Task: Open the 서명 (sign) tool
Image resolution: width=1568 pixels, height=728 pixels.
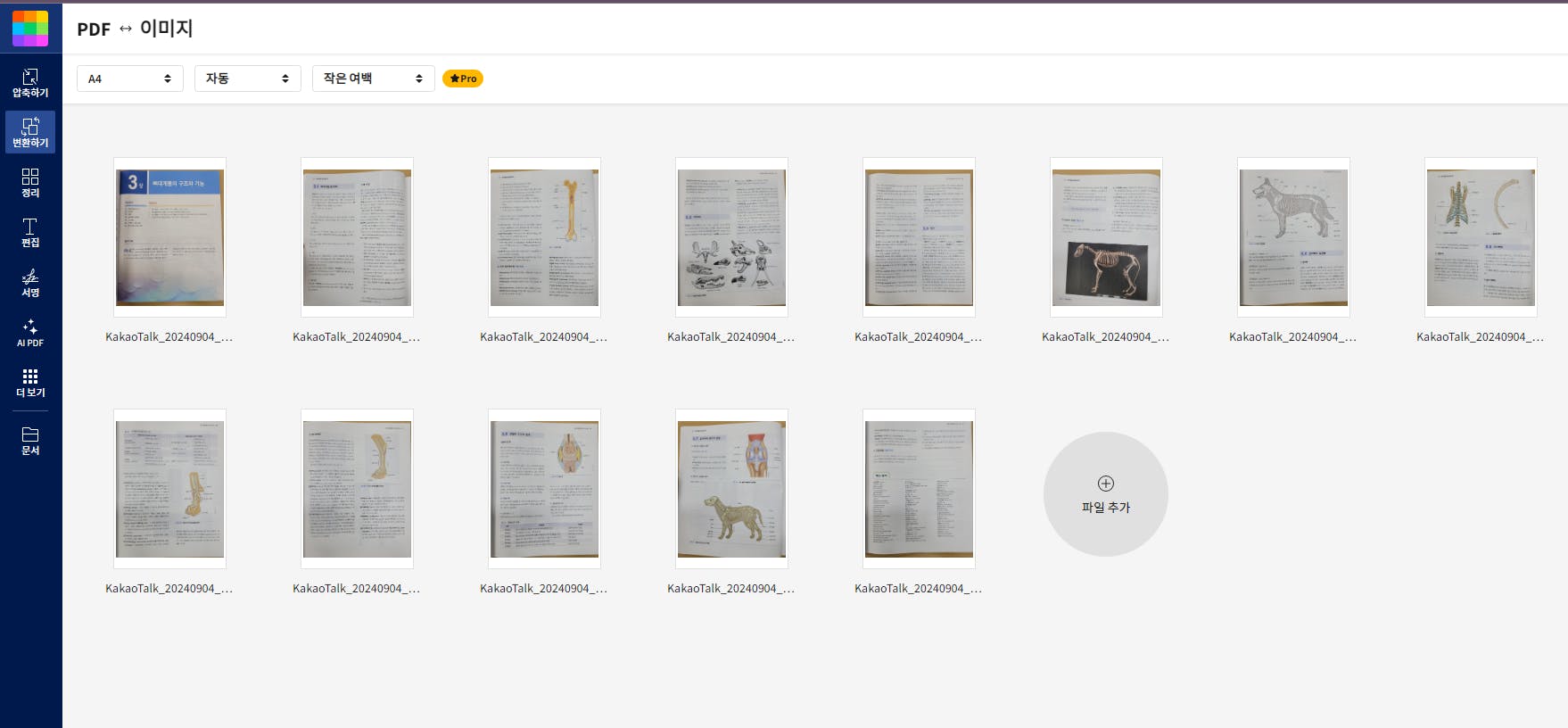Action: coord(30,282)
